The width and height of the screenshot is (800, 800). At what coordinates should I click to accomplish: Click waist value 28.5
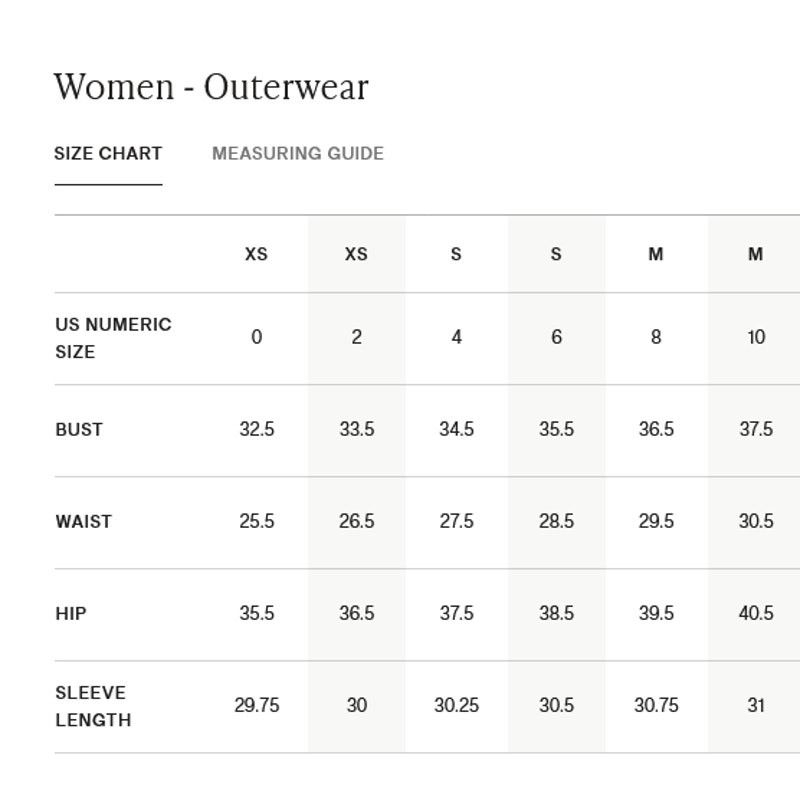[556, 521]
